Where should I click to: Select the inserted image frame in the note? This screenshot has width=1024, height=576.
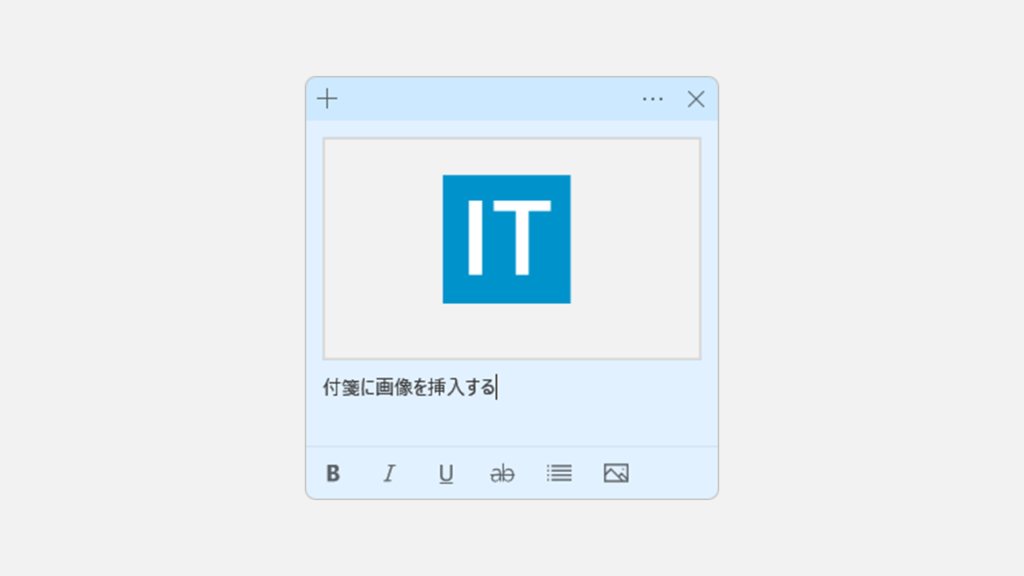(512, 248)
